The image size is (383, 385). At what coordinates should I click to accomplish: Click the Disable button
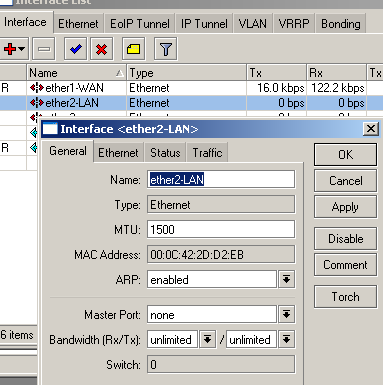(x=345, y=239)
